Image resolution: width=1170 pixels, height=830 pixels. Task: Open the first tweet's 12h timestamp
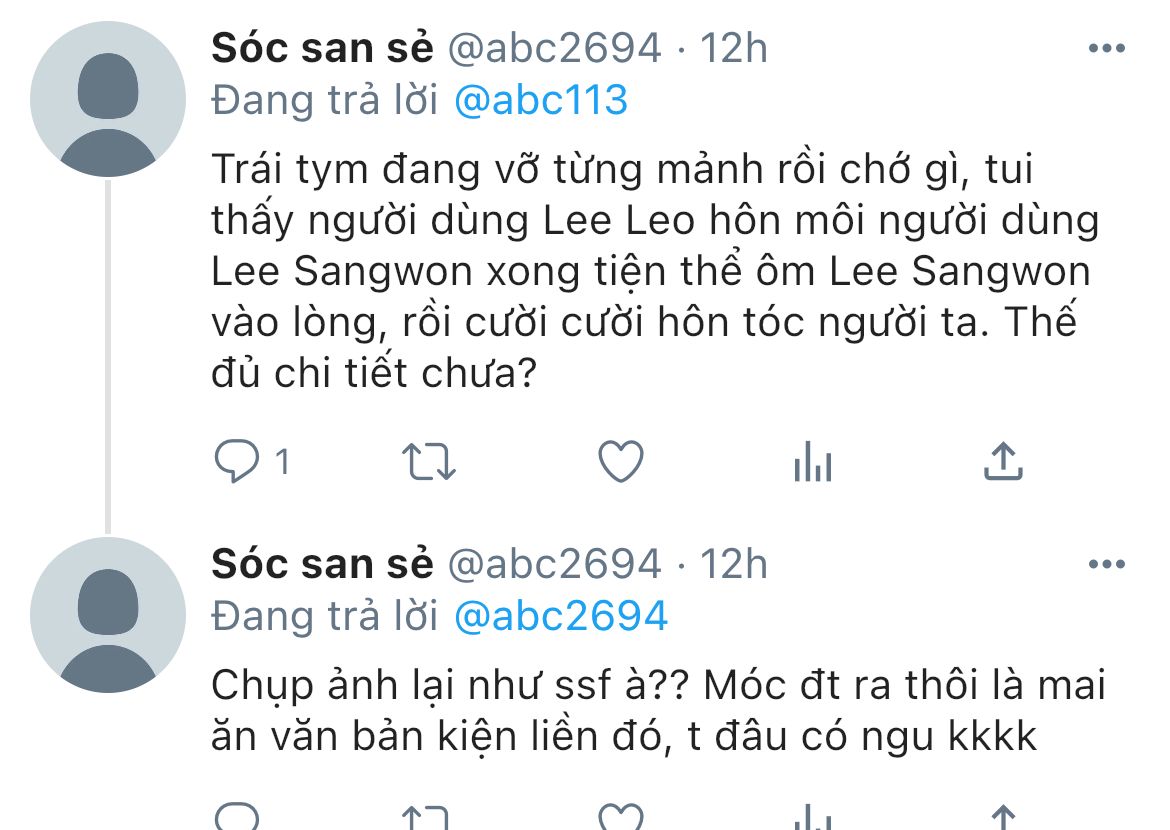click(x=733, y=48)
